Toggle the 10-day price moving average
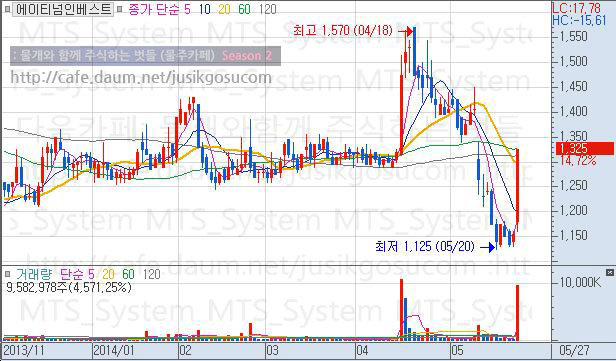This screenshot has width=616, height=361. (204, 9)
